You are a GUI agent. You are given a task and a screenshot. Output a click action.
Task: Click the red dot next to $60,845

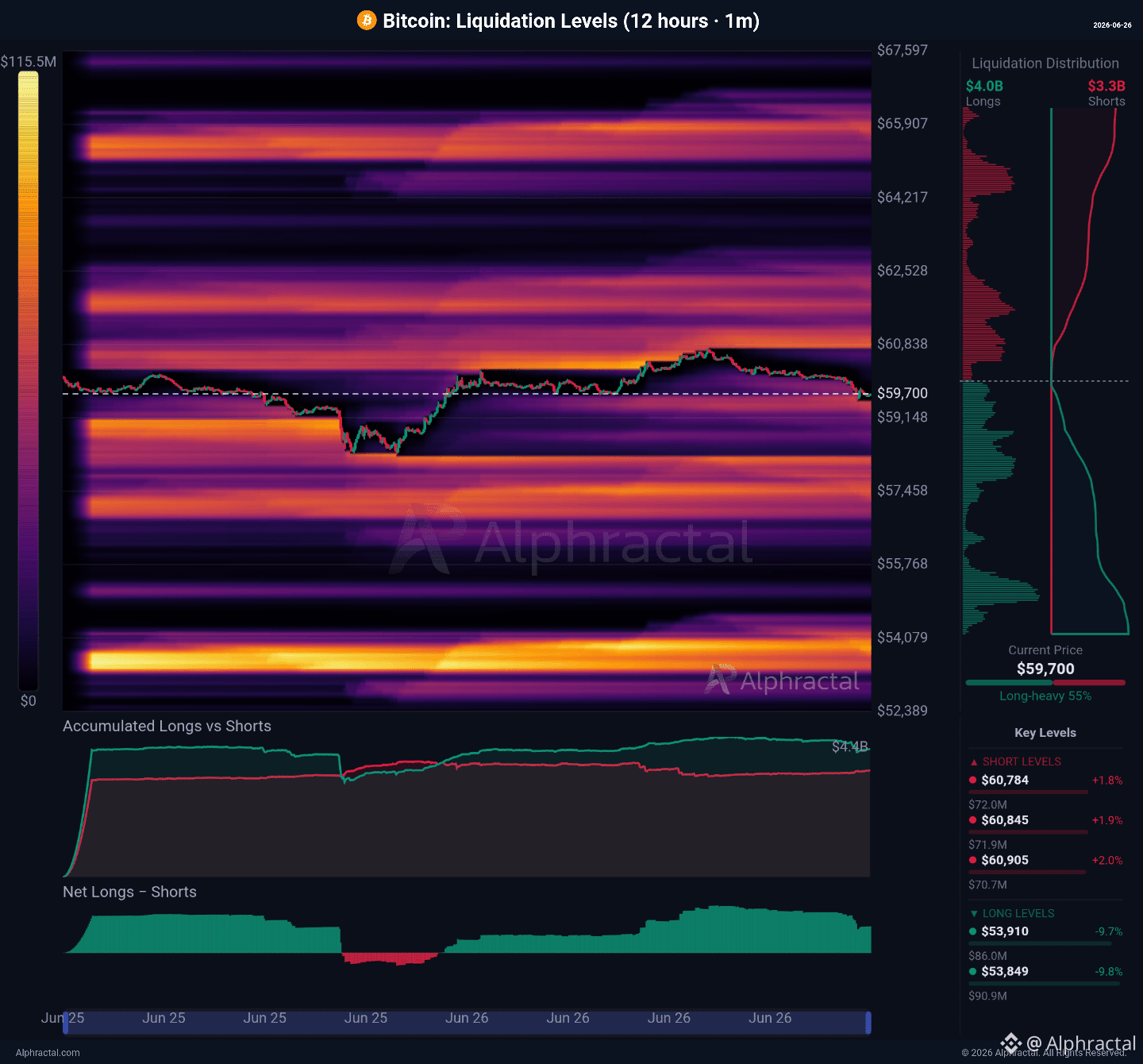pos(973,819)
